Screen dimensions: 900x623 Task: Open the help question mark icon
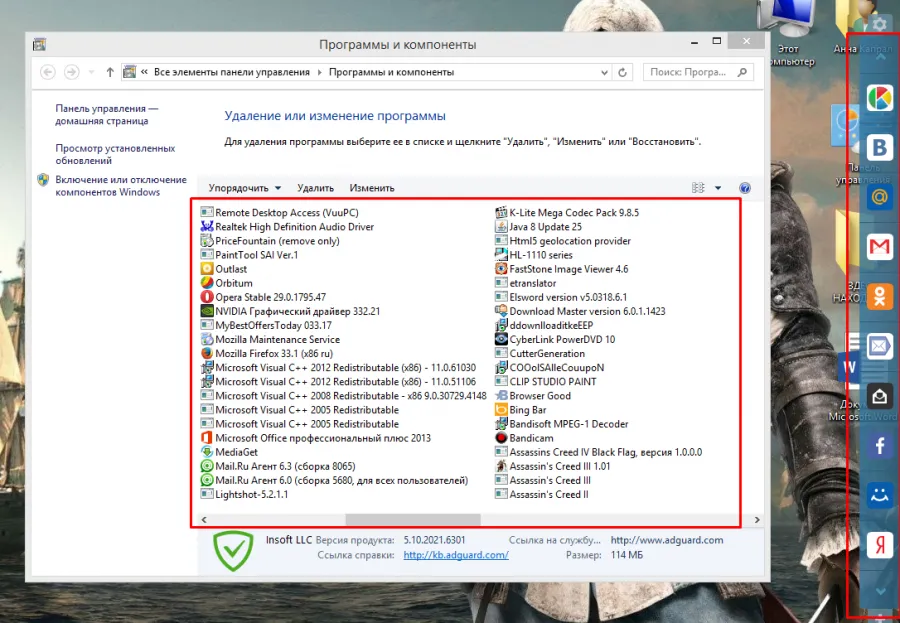click(745, 188)
